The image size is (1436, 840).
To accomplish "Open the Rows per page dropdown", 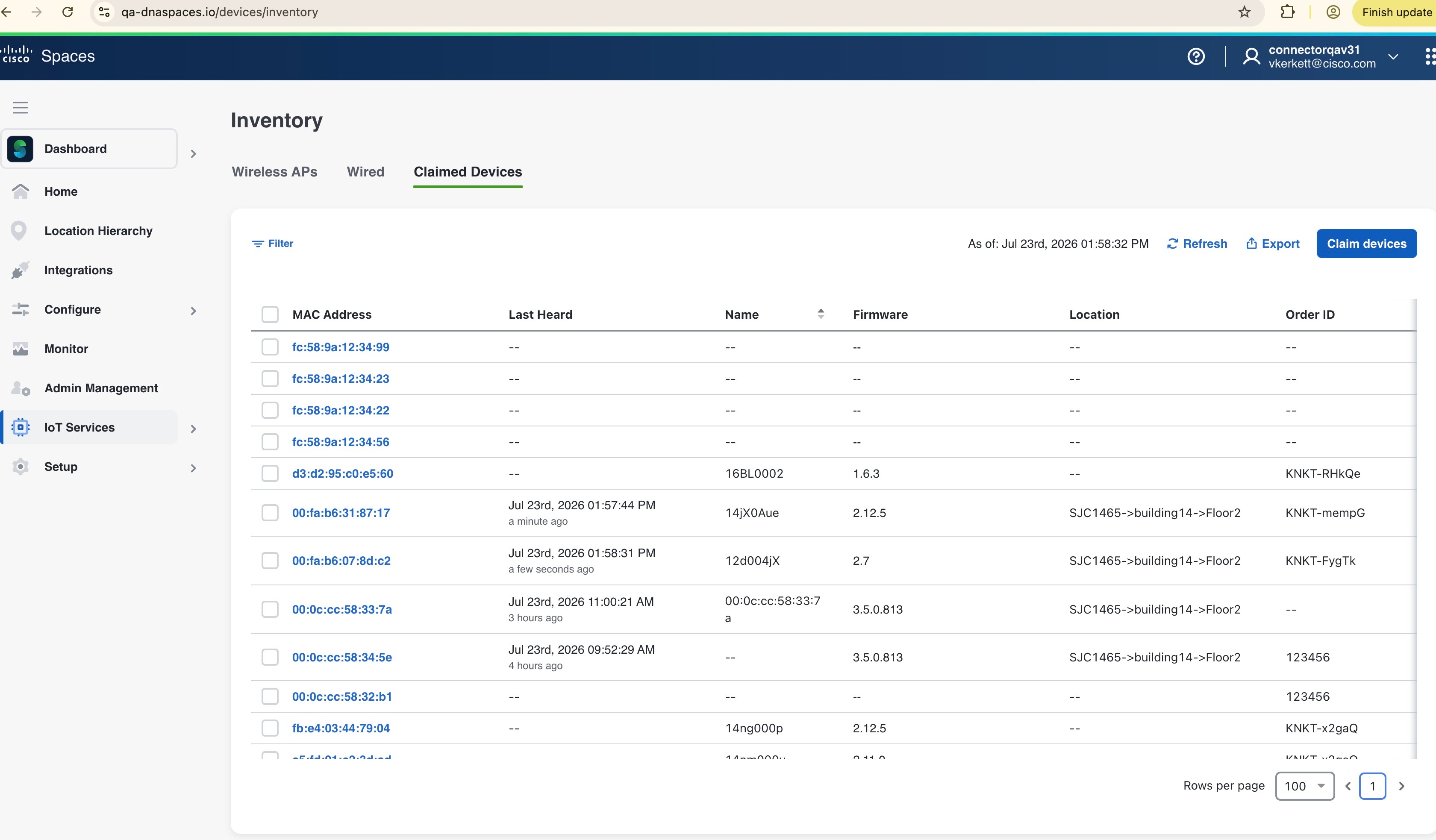I will pos(1304,786).
